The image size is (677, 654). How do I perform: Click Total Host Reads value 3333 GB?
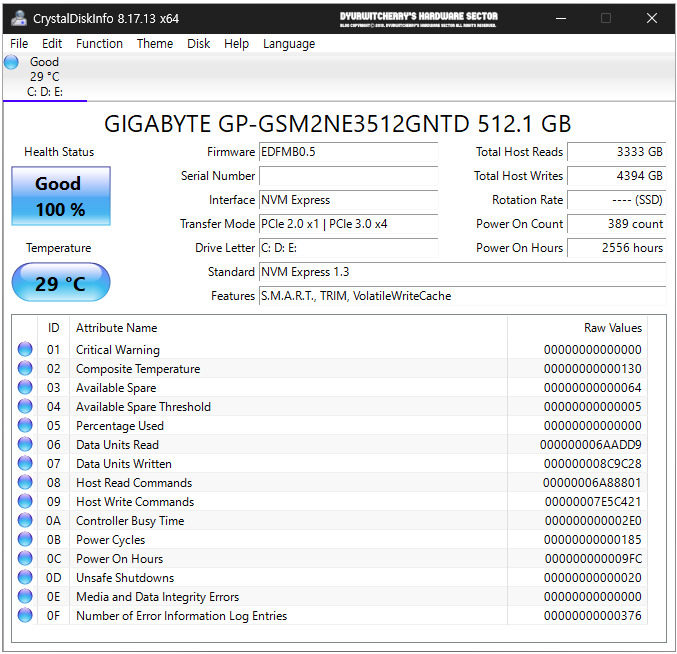click(x=617, y=152)
